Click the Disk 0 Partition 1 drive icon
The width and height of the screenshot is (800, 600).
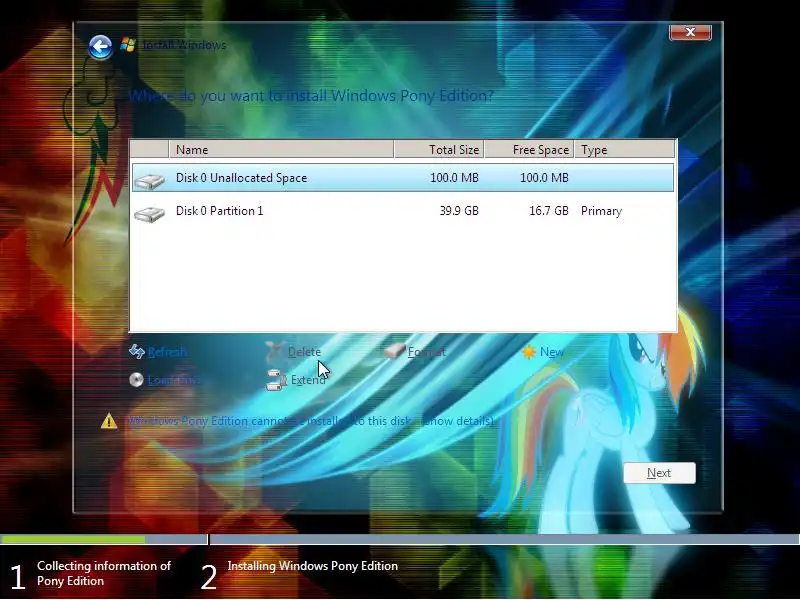[x=149, y=213]
